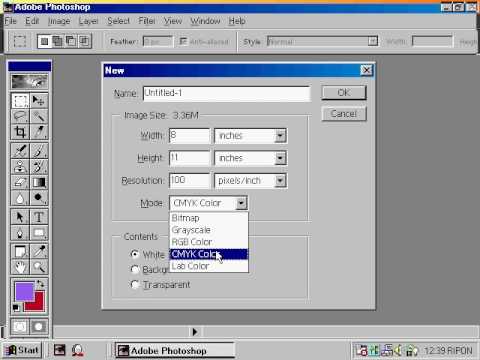The width and height of the screenshot is (480, 360).
Task: Open the Layer menu
Action: pyautogui.click(x=88, y=21)
